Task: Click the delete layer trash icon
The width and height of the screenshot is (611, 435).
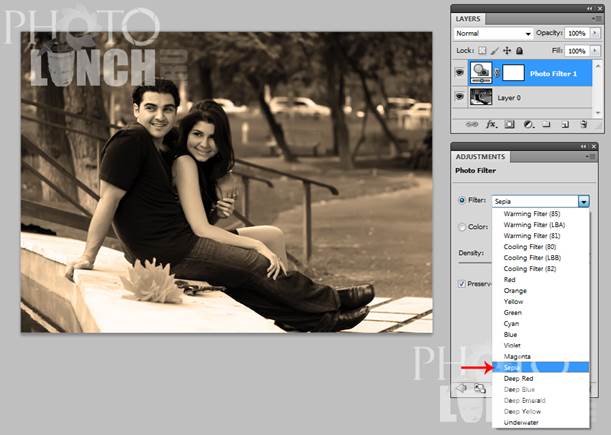Action: click(x=583, y=125)
